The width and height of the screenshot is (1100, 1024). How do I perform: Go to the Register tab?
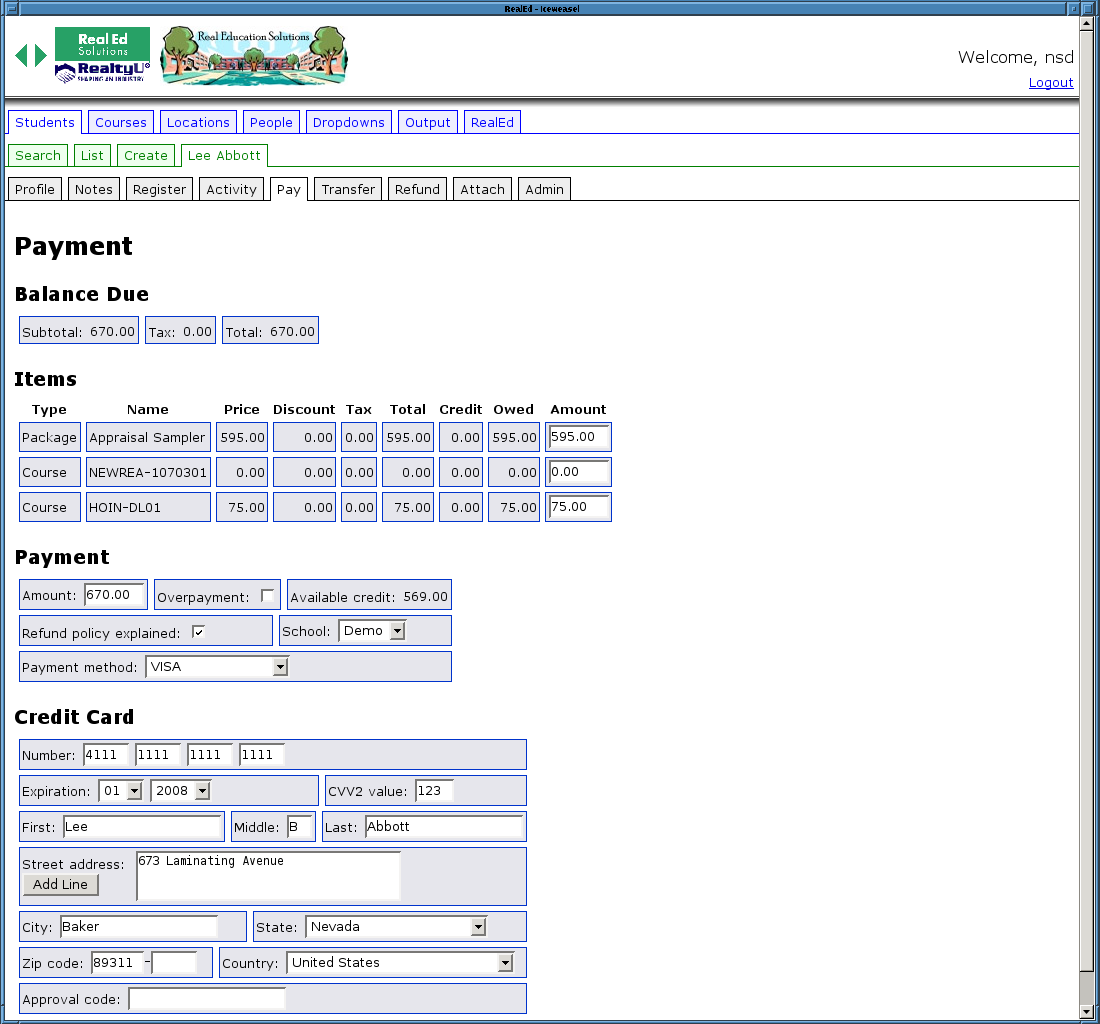[x=159, y=189]
